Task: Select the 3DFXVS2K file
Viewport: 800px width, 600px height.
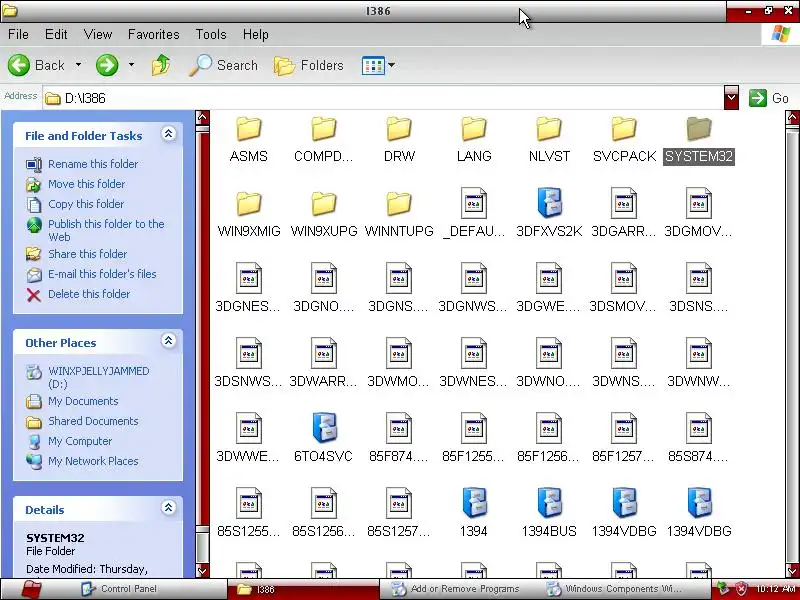Action: tap(549, 214)
